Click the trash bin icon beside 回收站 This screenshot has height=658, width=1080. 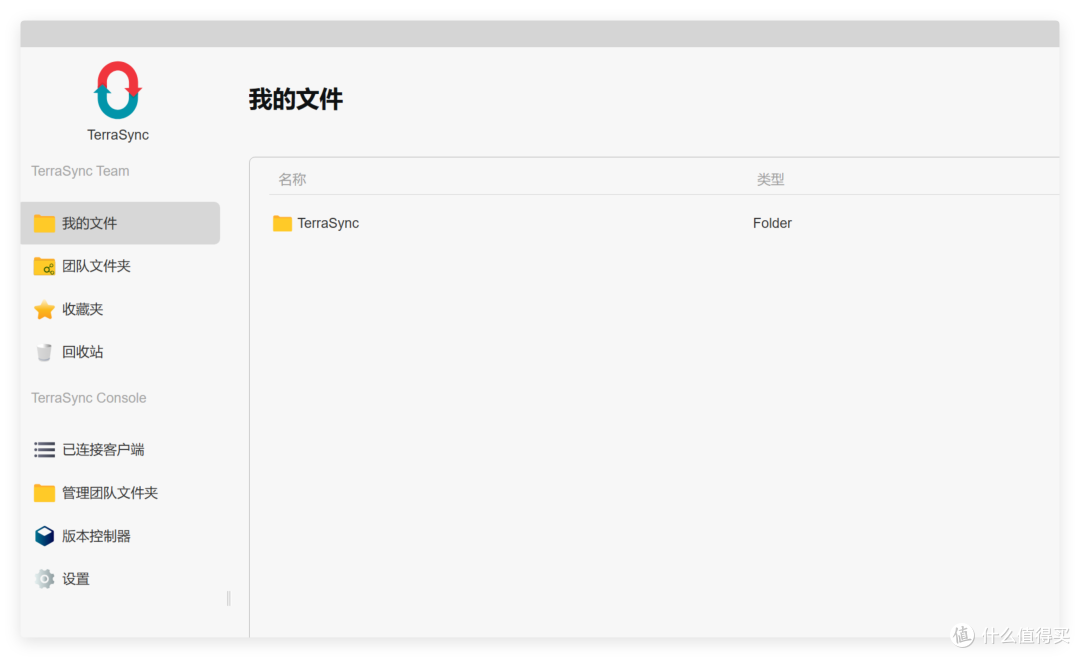point(44,352)
